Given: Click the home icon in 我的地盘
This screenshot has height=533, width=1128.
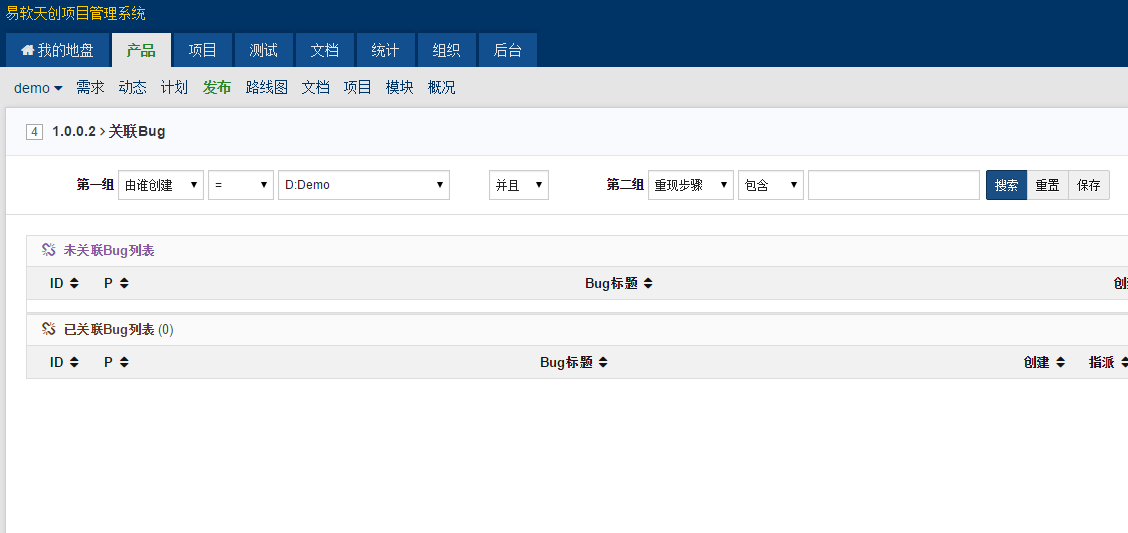Looking at the screenshot, I should (x=28, y=50).
